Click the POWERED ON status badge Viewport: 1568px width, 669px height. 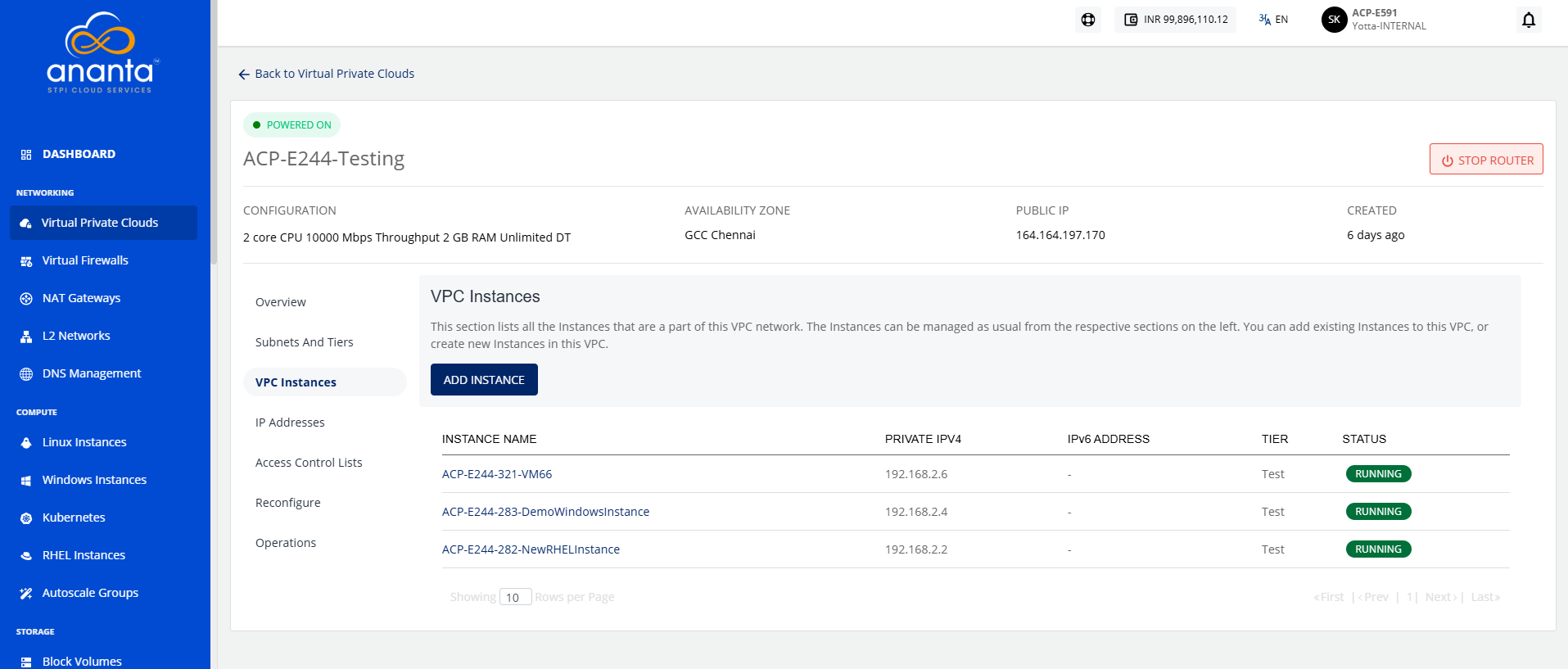[291, 125]
